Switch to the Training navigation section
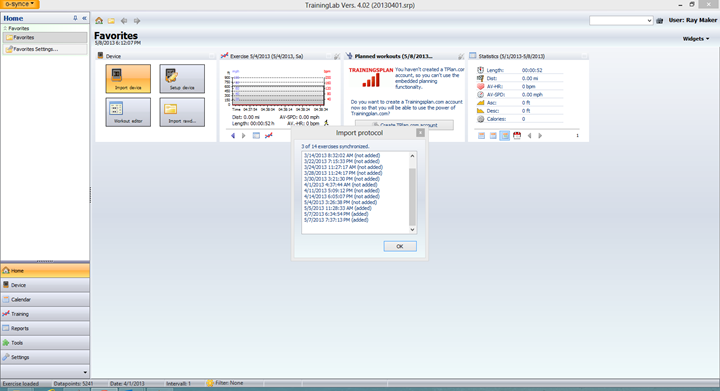 (x=45, y=314)
